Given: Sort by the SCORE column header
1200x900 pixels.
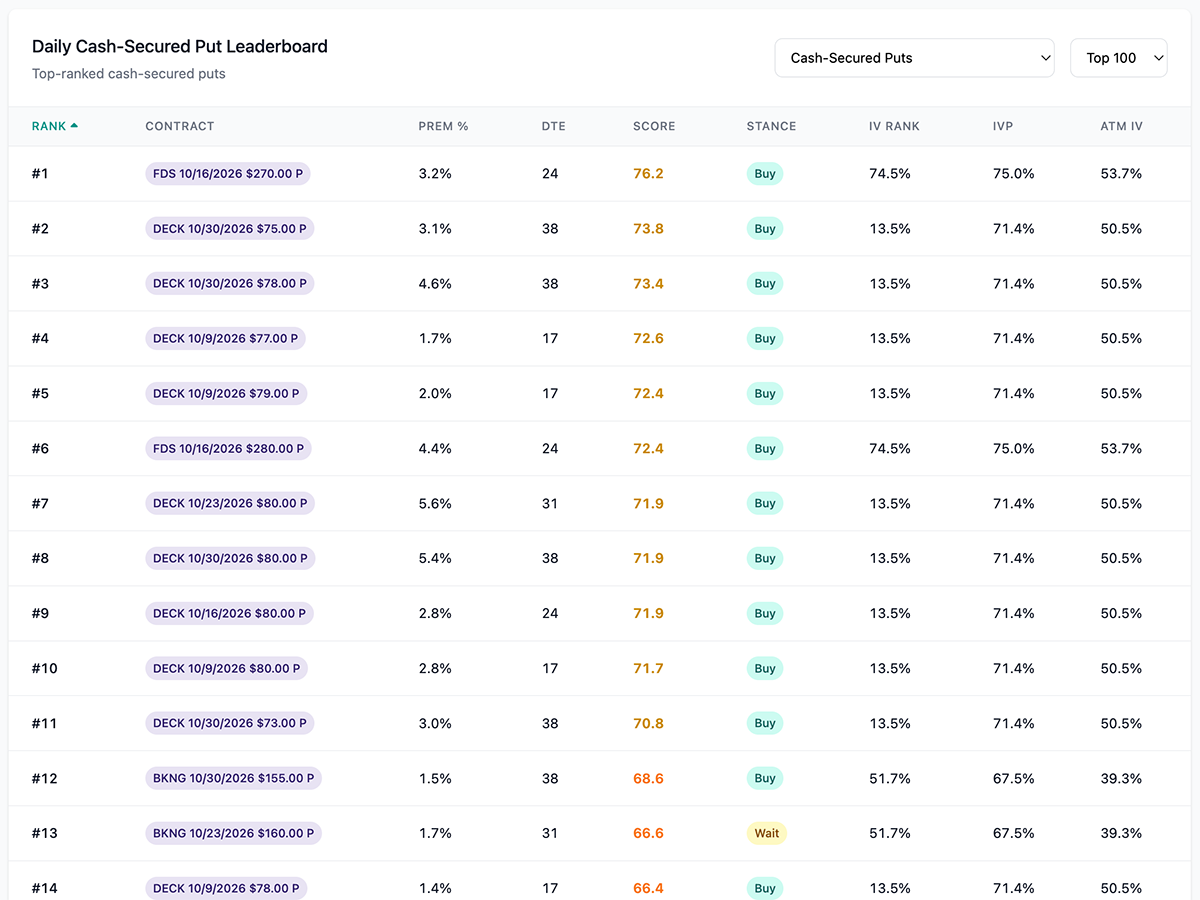Looking at the screenshot, I should point(654,126).
